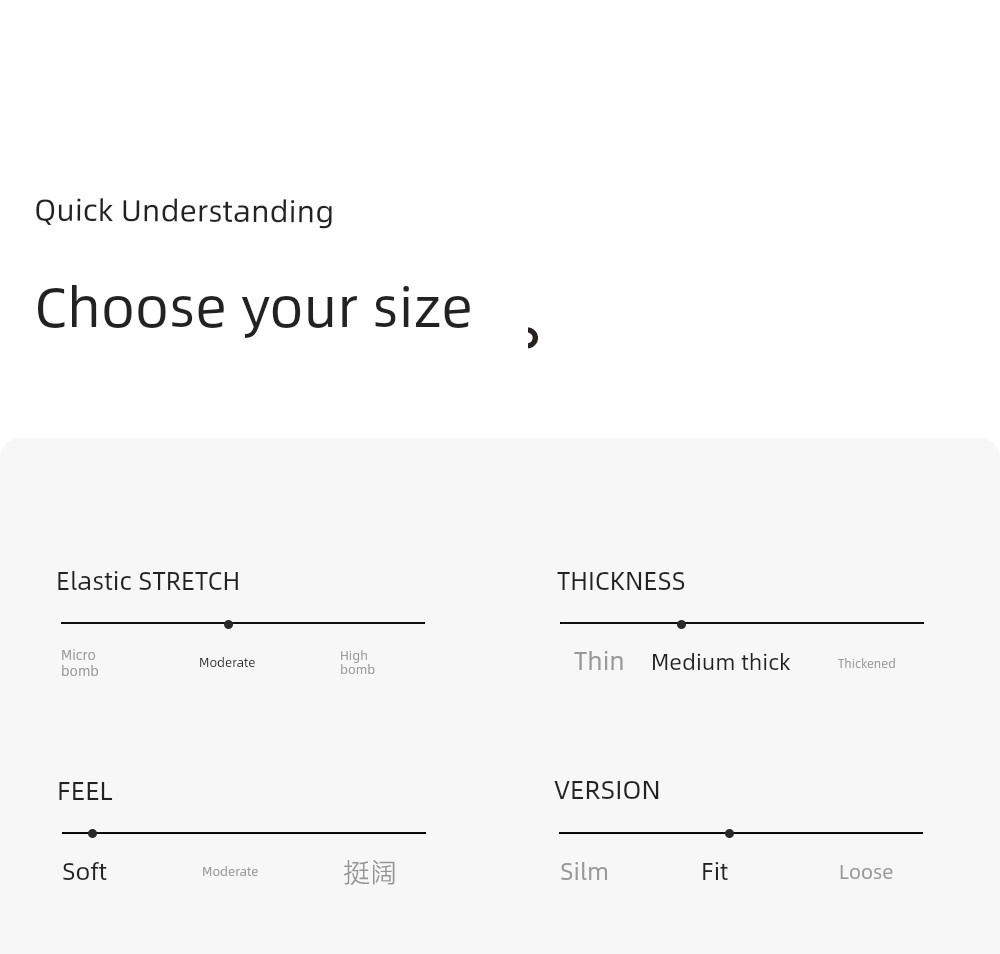1000x954 pixels.
Task: Click the Quick Understanding subtitle
Action: (x=184, y=212)
